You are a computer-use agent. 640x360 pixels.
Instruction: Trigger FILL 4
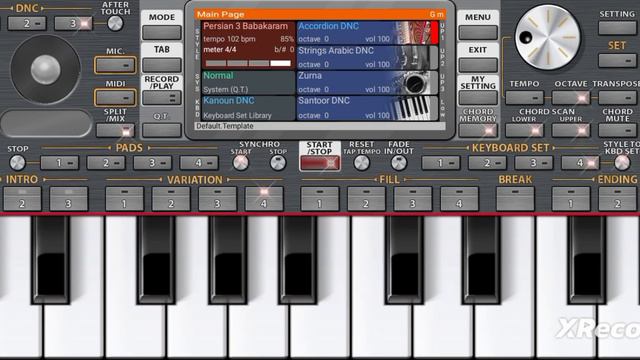tap(459, 199)
